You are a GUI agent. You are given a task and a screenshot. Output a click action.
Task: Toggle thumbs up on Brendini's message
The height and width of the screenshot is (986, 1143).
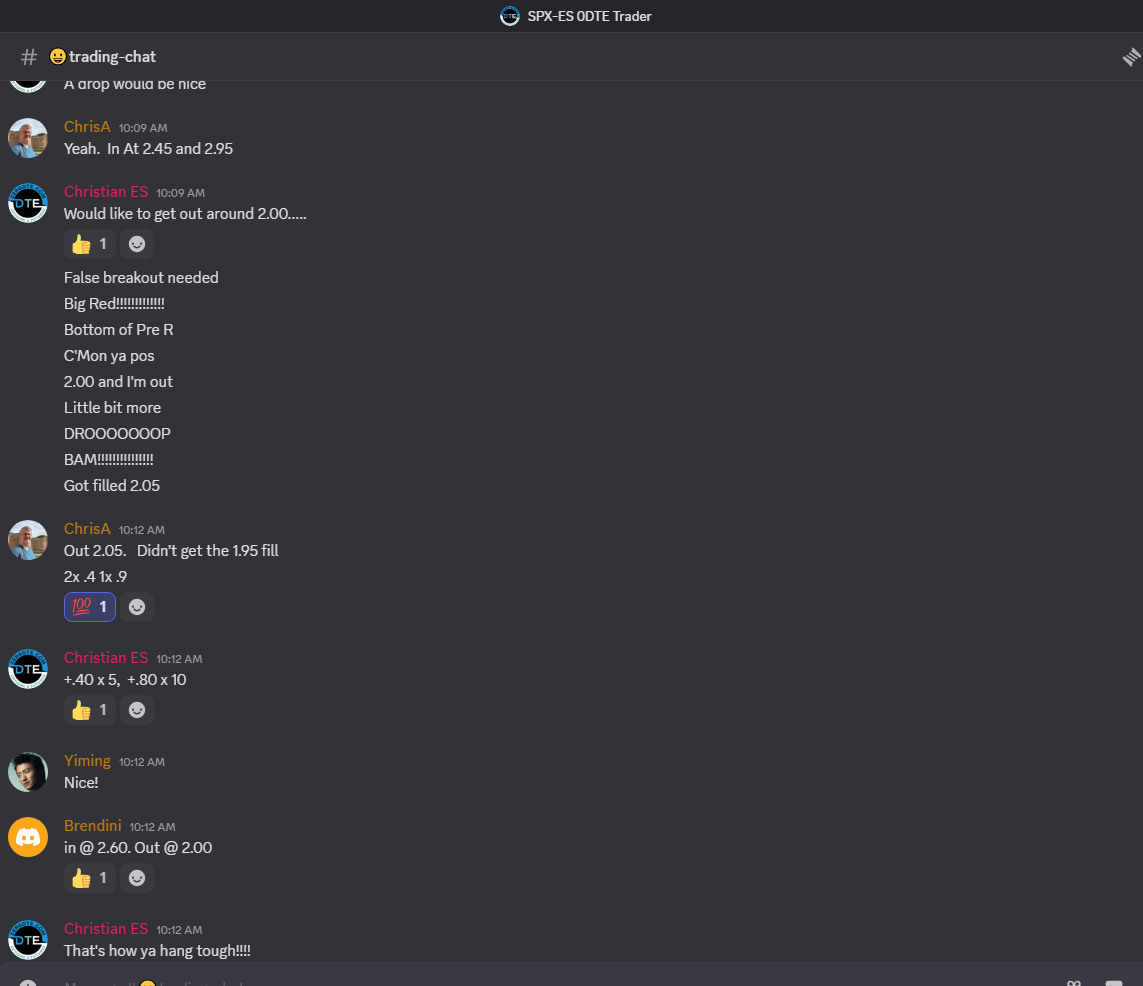point(90,878)
